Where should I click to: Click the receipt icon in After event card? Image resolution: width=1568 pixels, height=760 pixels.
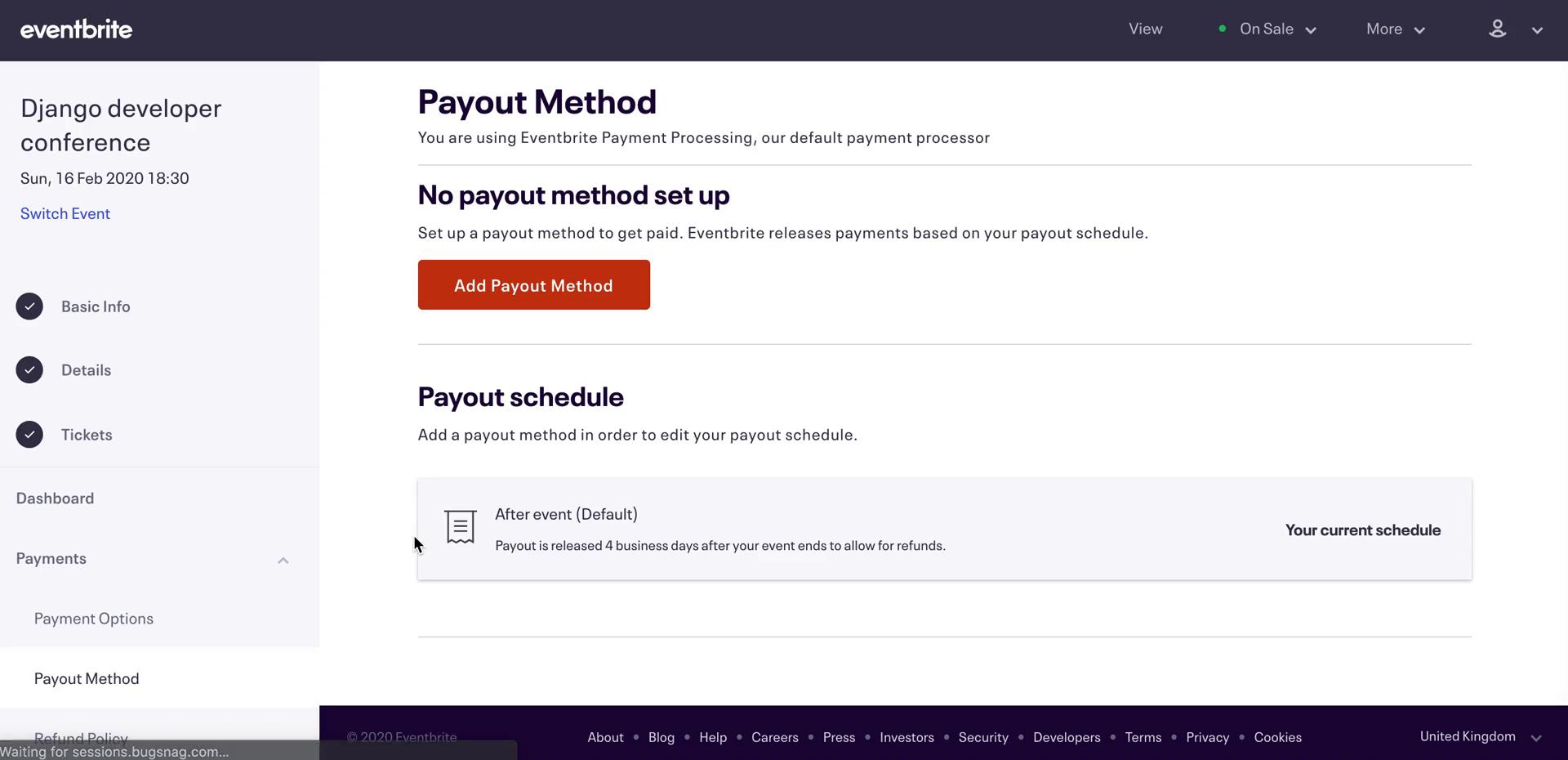461,527
